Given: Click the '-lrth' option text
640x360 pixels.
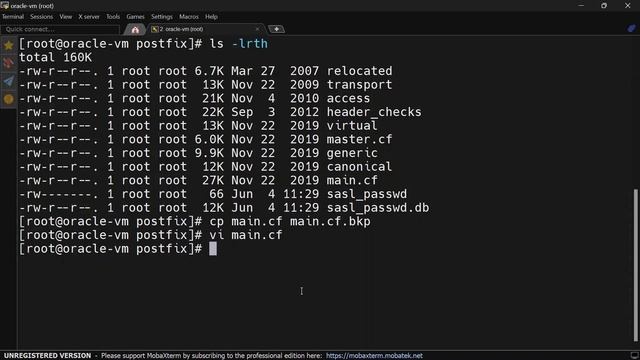Looking at the screenshot, I should coord(250,44).
